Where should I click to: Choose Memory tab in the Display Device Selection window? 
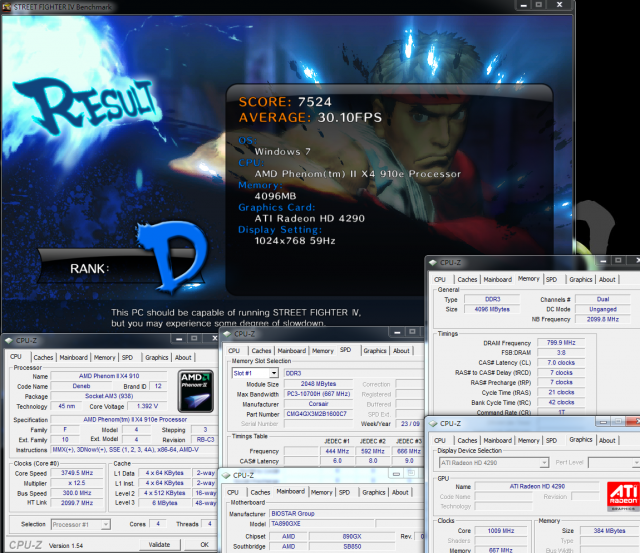(529, 440)
